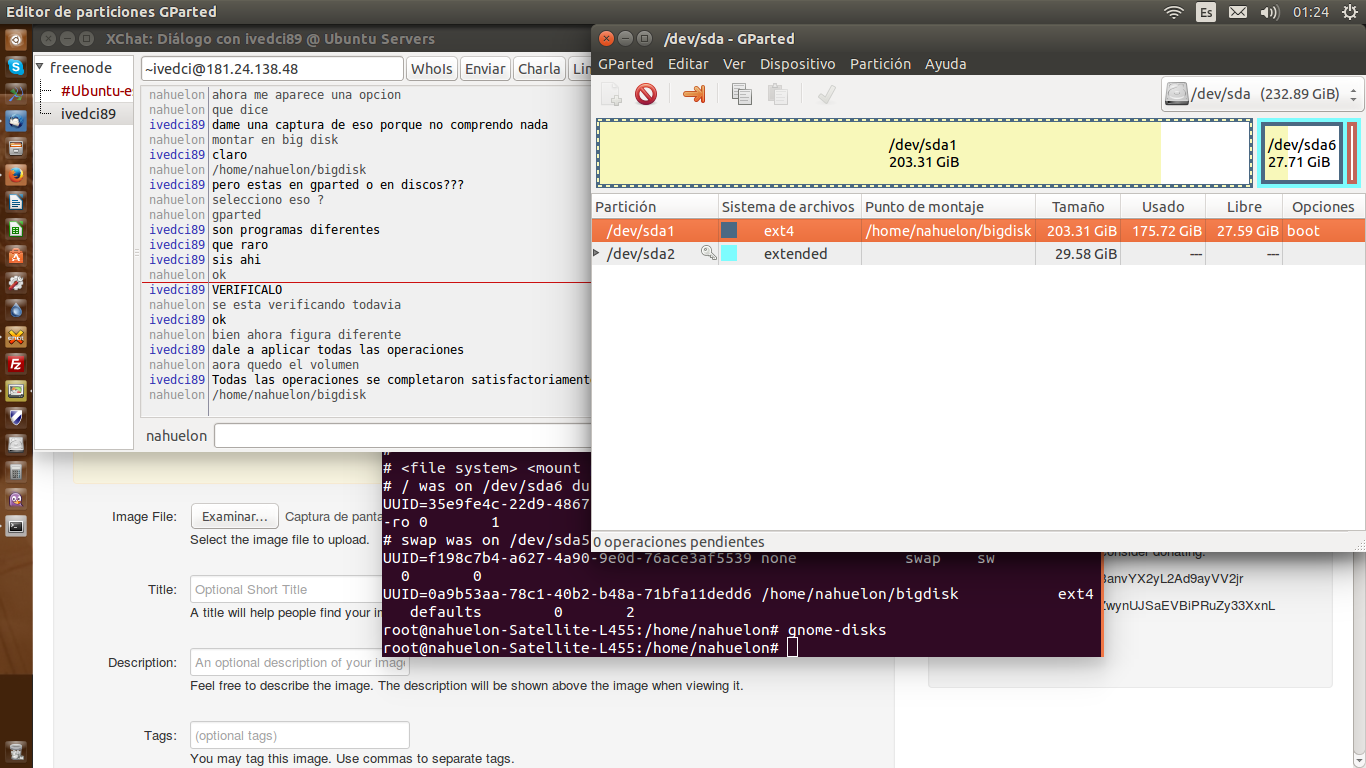Sort by Partición column header
The image size is (1366, 768).
pos(655,207)
